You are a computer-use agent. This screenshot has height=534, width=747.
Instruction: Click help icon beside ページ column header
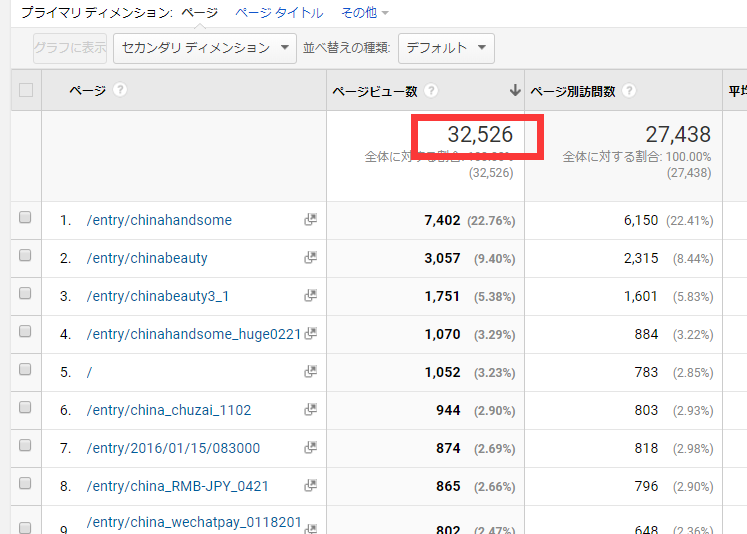[x=120, y=90]
